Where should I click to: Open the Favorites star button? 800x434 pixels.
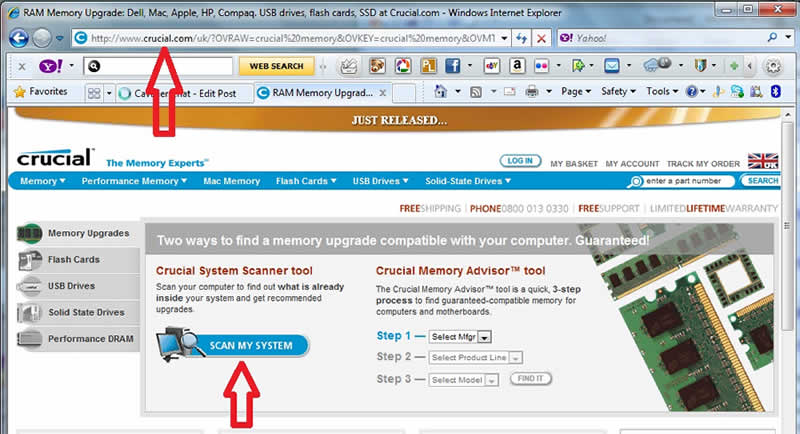pyautogui.click(x=41, y=92)
